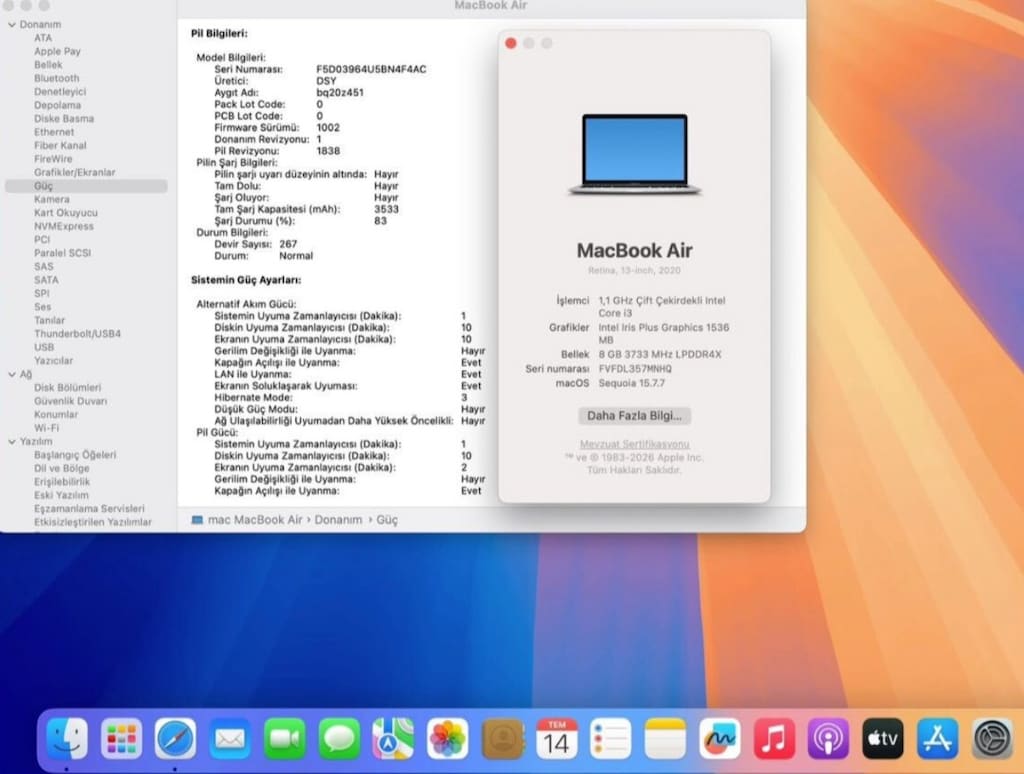Select Wi-Fi in the sidebar
Image resolution: width=1024 pixels, height=774 pixels.
click(46, 428)
